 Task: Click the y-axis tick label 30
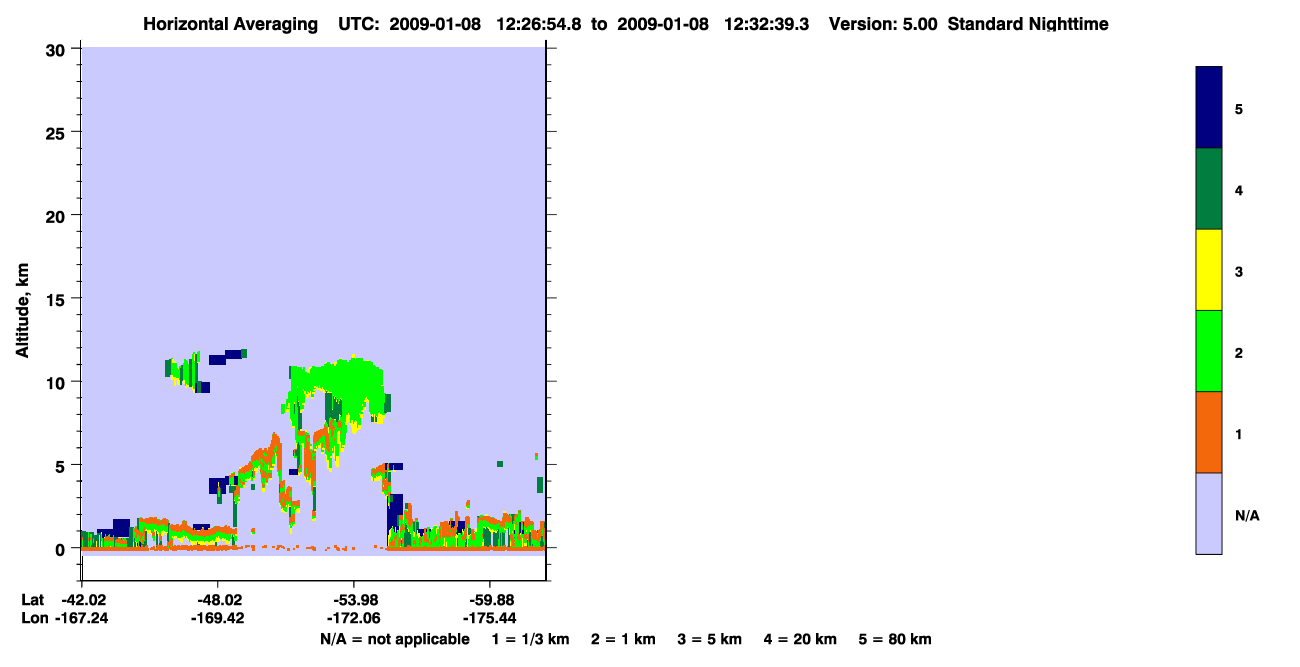click(58, 49)
